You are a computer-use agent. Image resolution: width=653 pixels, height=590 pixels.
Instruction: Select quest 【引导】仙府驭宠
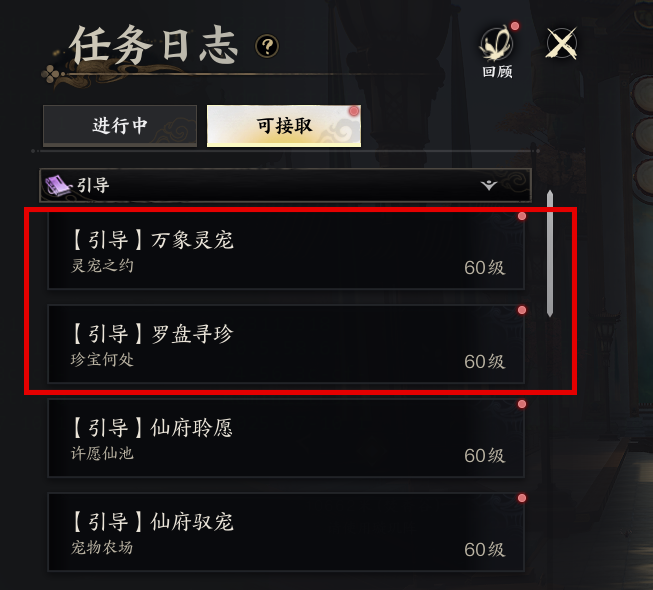pyautogui.click(x=286, y=533)
